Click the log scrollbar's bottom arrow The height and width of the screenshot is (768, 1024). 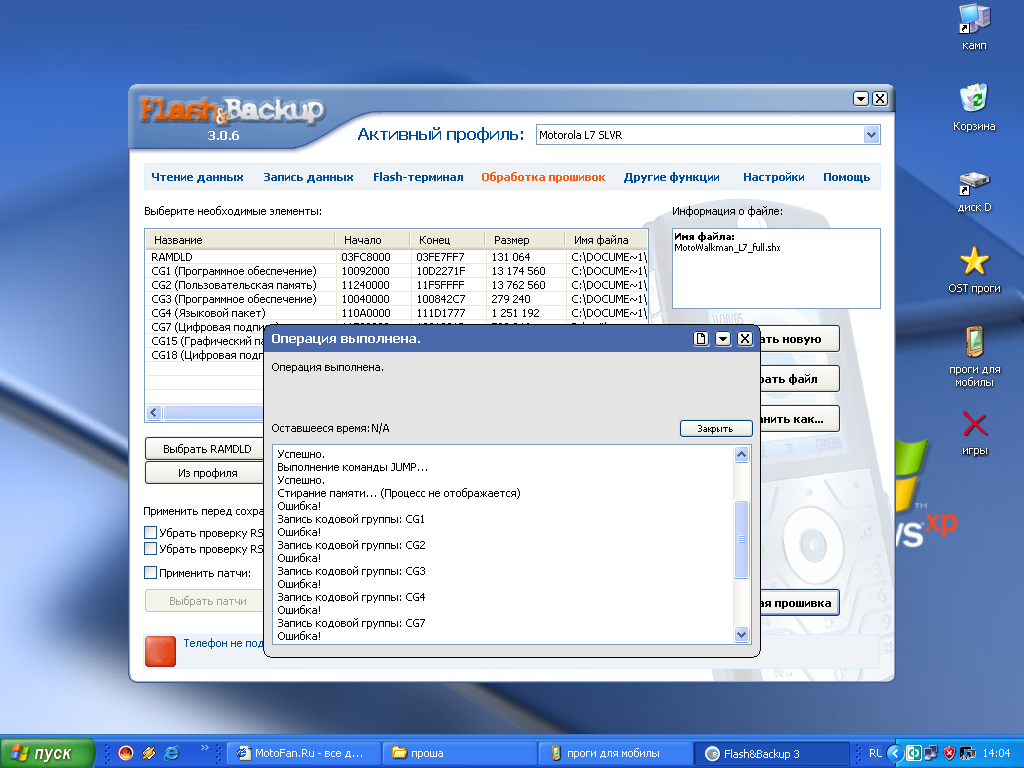(741, 634)
